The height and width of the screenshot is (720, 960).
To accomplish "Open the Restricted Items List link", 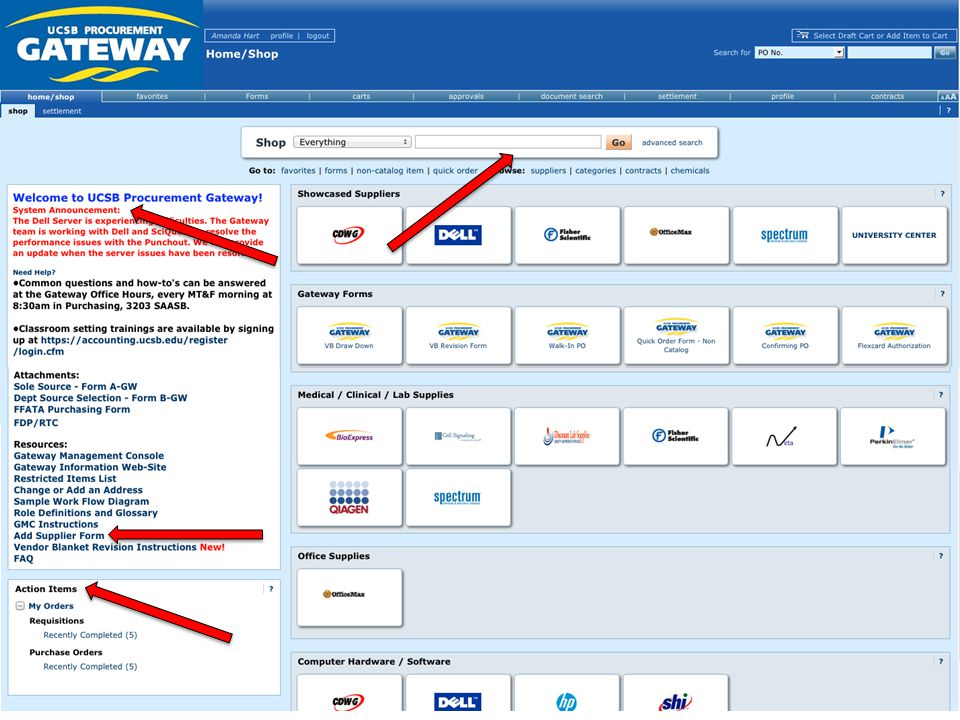I will (x=65, y=479).
